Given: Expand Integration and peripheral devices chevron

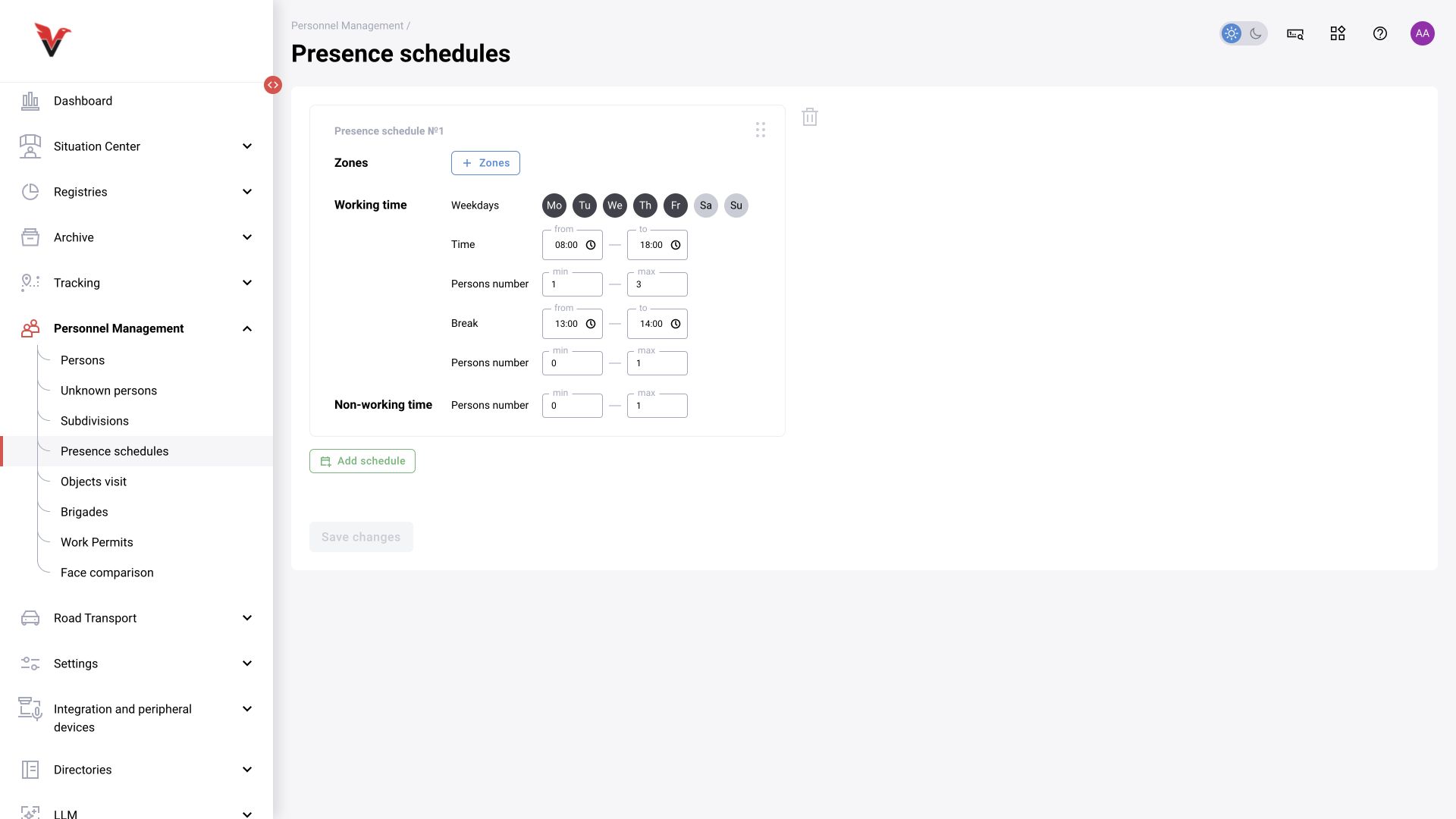Looking at the screenshot, I should (247, 709).
